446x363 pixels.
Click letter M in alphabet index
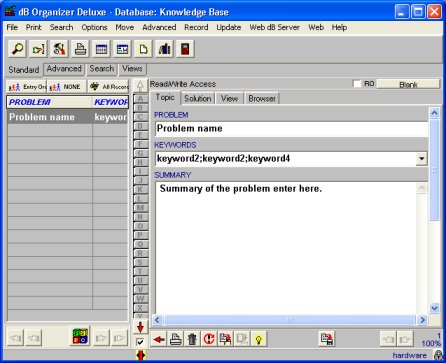pos(140,208)
